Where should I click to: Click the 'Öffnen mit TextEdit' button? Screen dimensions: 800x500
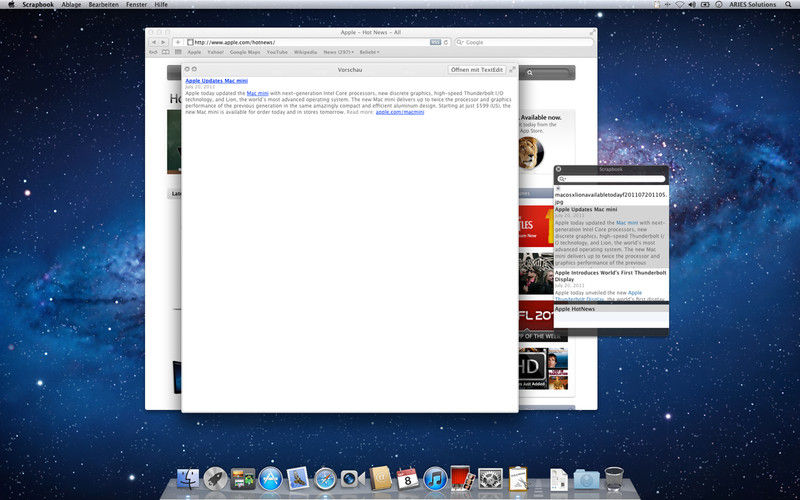(x=476, y=69)
